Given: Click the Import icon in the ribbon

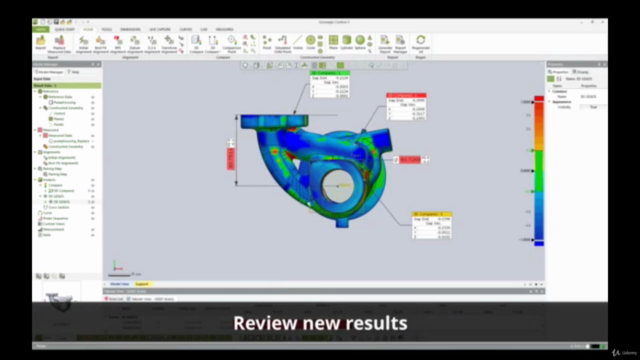Looking at the screenshot, I should pyautogui.click(x=40, y=42).
